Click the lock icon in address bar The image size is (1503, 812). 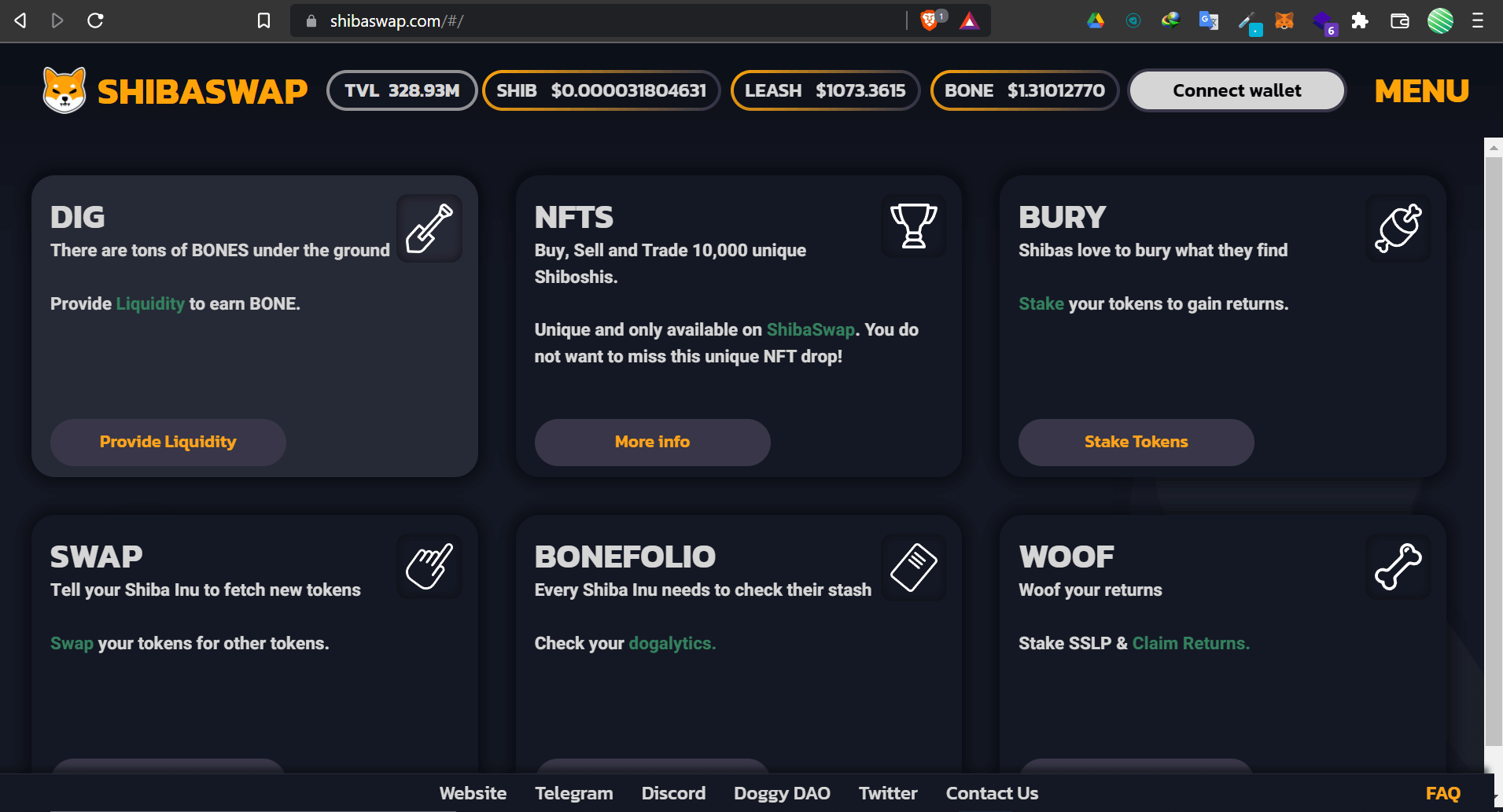[311, 21]
